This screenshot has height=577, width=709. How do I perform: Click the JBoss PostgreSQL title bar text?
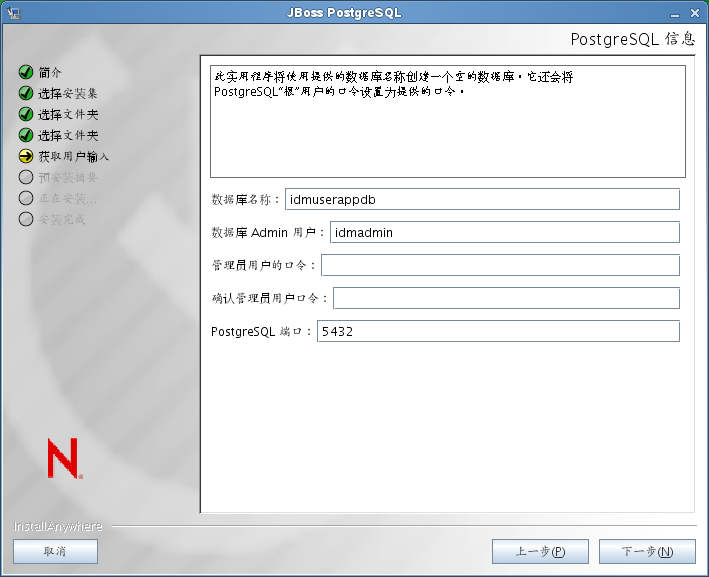click(x=344, y=13)
